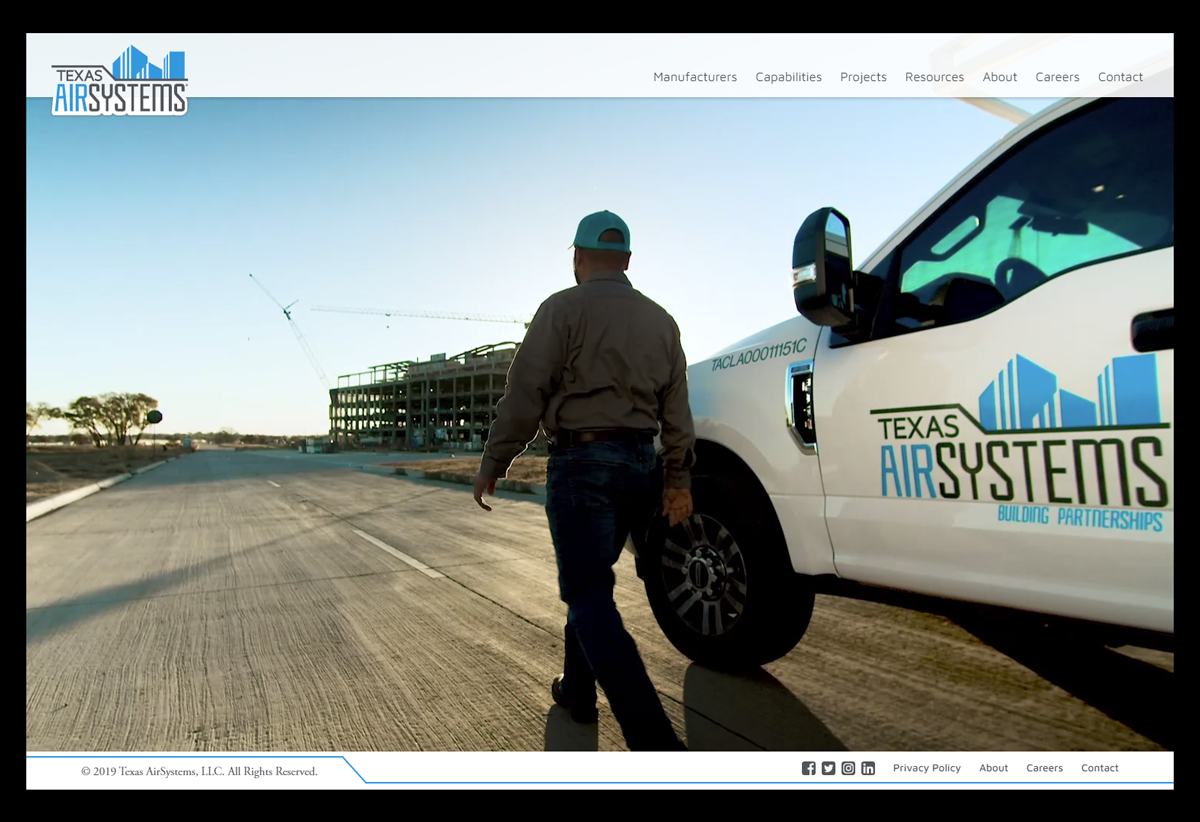The height and width of the screenshot is (822, 1200).
Task: Select About in the top navigation
Action: pyautogui.click(x=1000, y=77)
